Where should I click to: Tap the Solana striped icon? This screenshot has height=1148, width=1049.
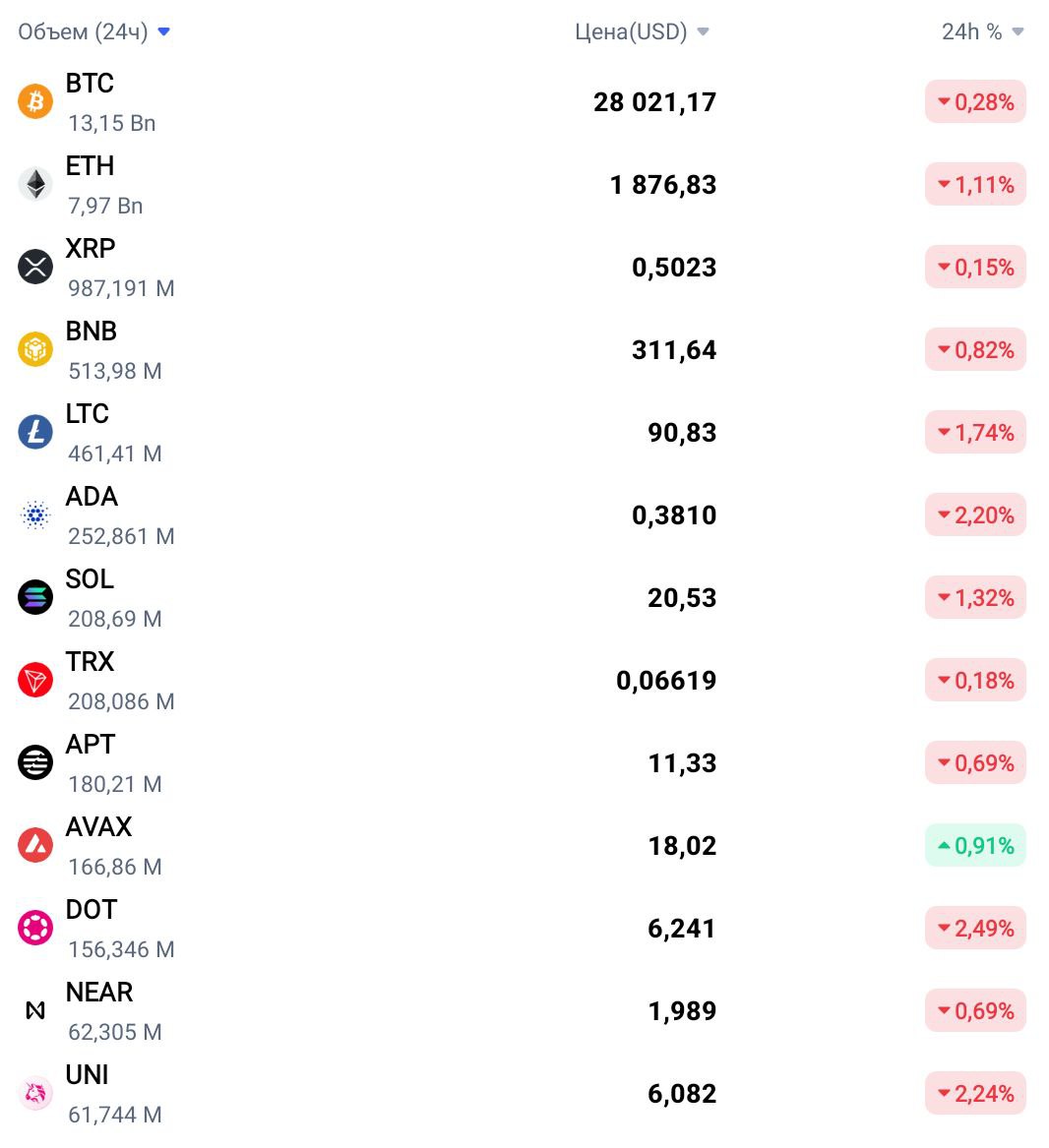point(35,597)
